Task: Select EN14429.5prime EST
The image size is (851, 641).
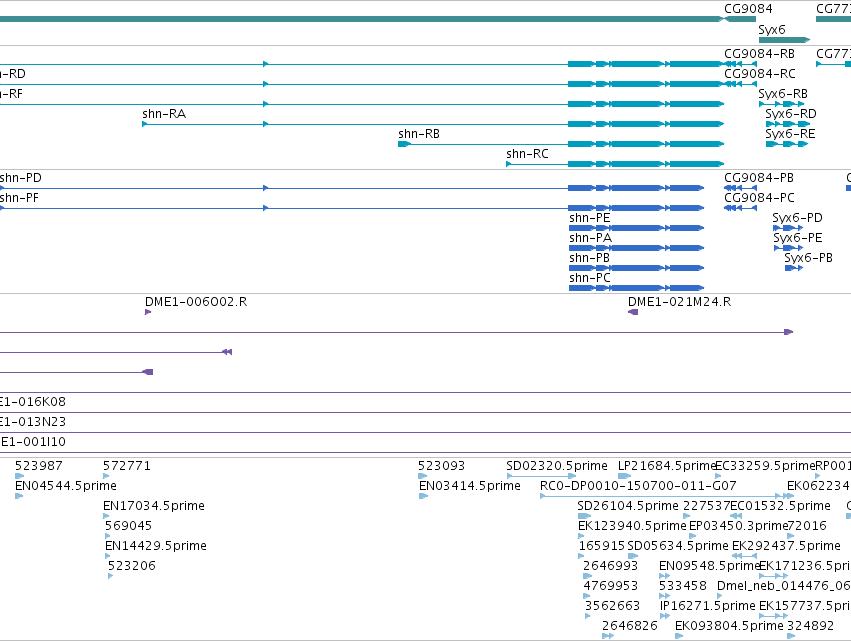Action: (156, 546)
